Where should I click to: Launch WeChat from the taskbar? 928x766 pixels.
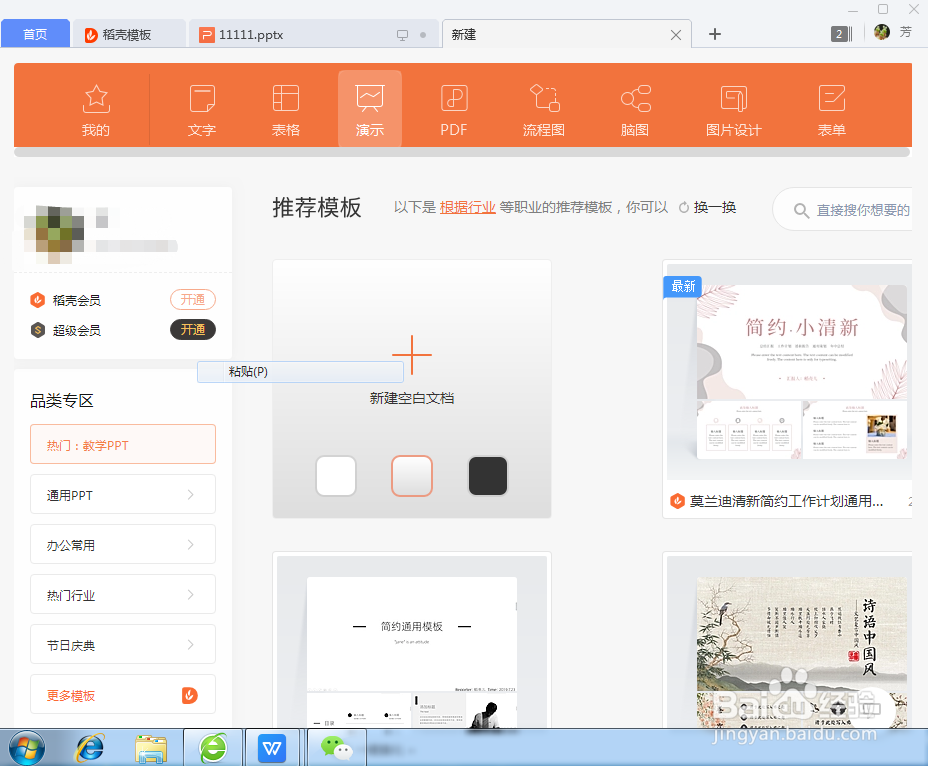tap(335, 747)
